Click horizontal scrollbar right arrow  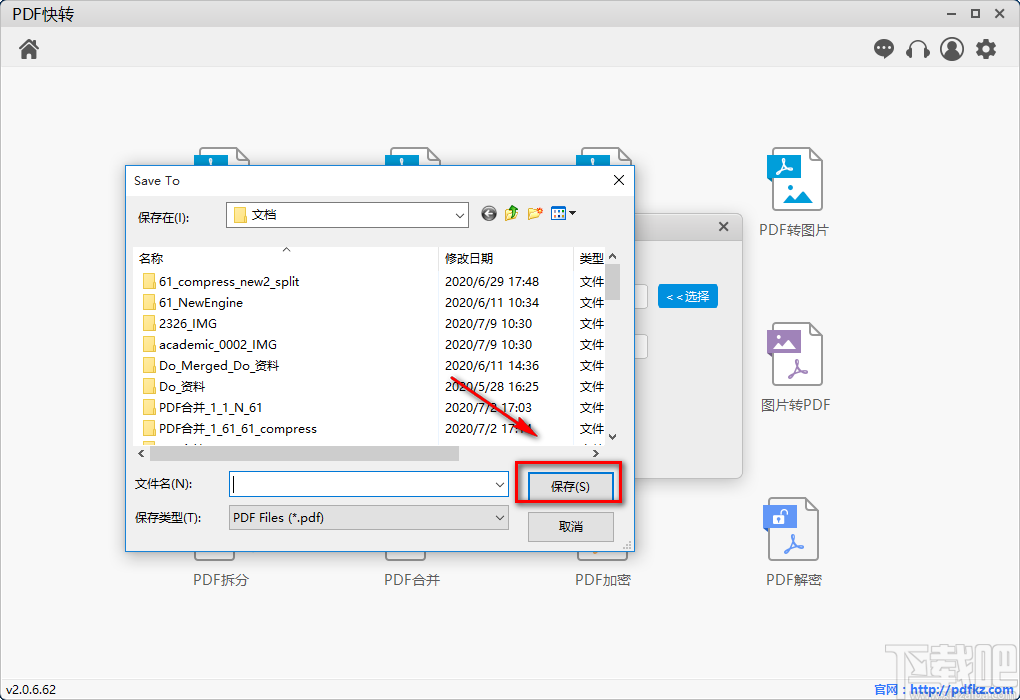596,453
